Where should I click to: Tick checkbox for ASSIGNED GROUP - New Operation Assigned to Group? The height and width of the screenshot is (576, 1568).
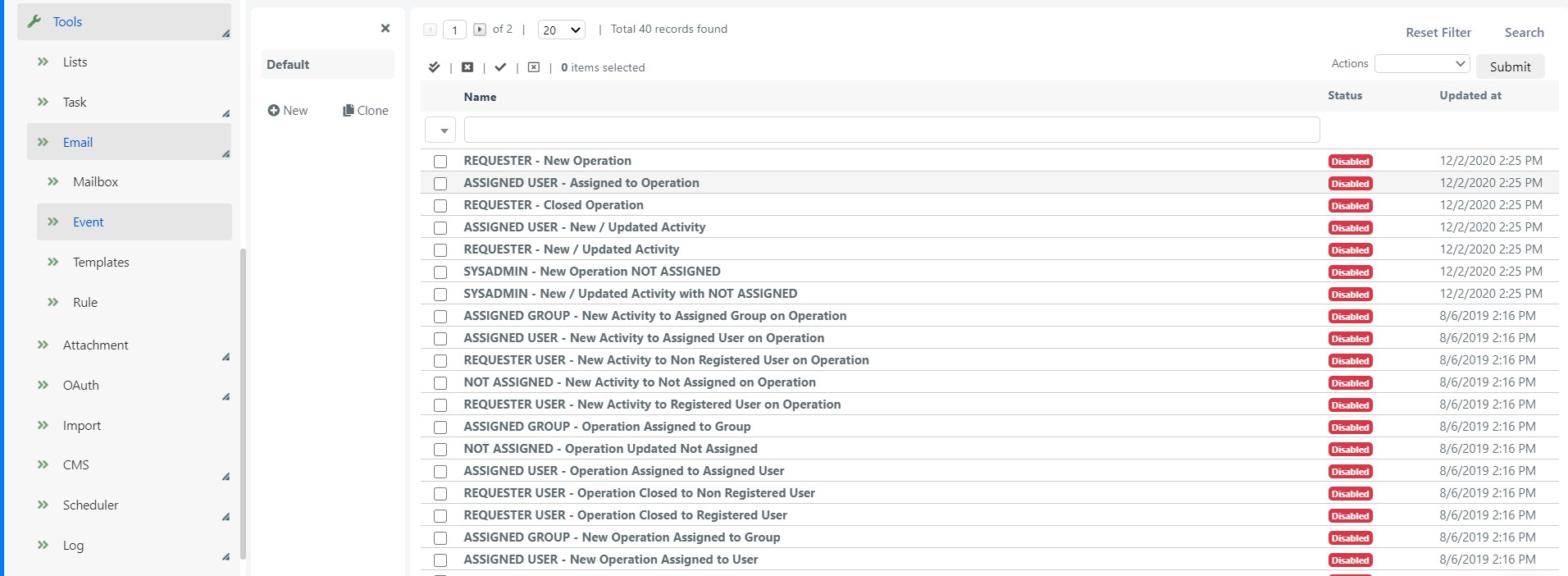[440, 538]
